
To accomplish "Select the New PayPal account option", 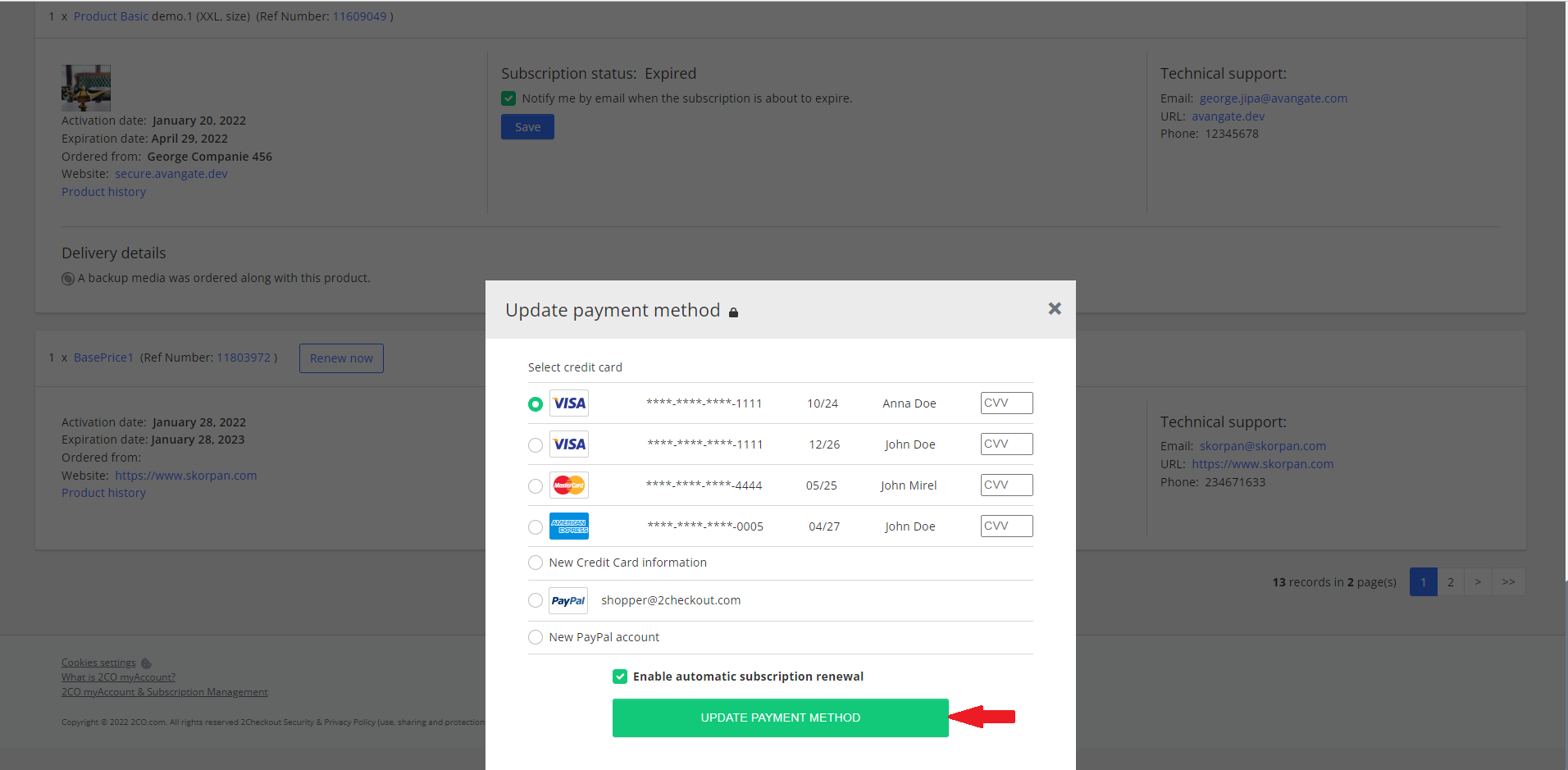I will [535, 637].
